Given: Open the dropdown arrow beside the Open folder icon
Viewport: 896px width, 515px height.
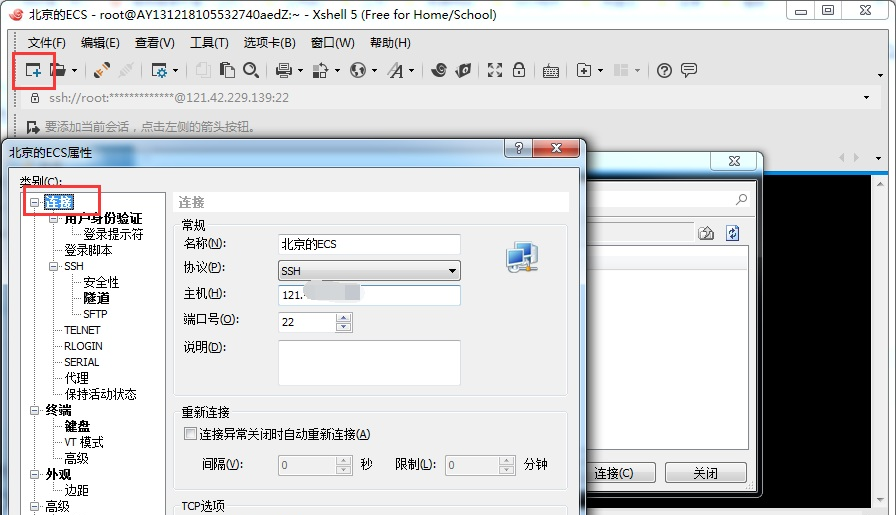Looking at the screenshot, I should 74,71.
